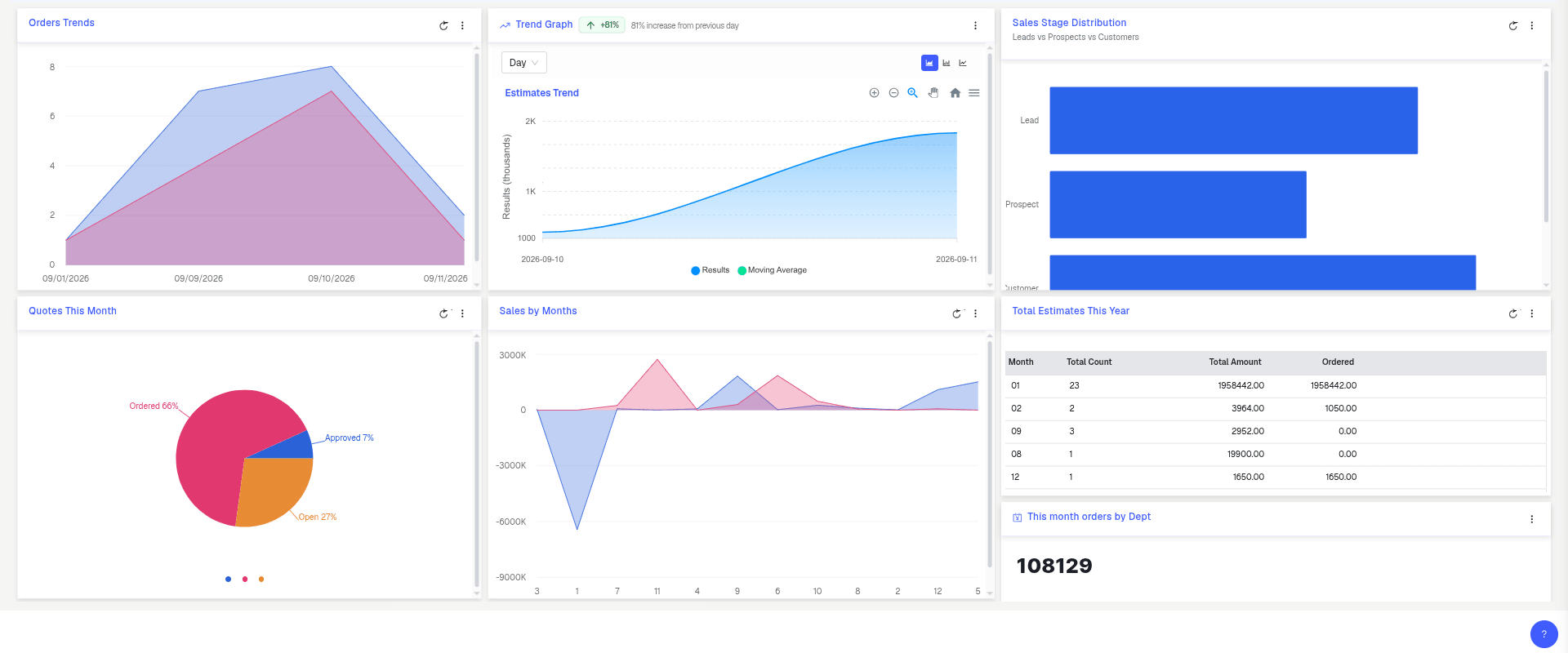1568x653 pixels.
Task: Open Trend Graph kebab options menu
Action: click(x=975, y=25)
